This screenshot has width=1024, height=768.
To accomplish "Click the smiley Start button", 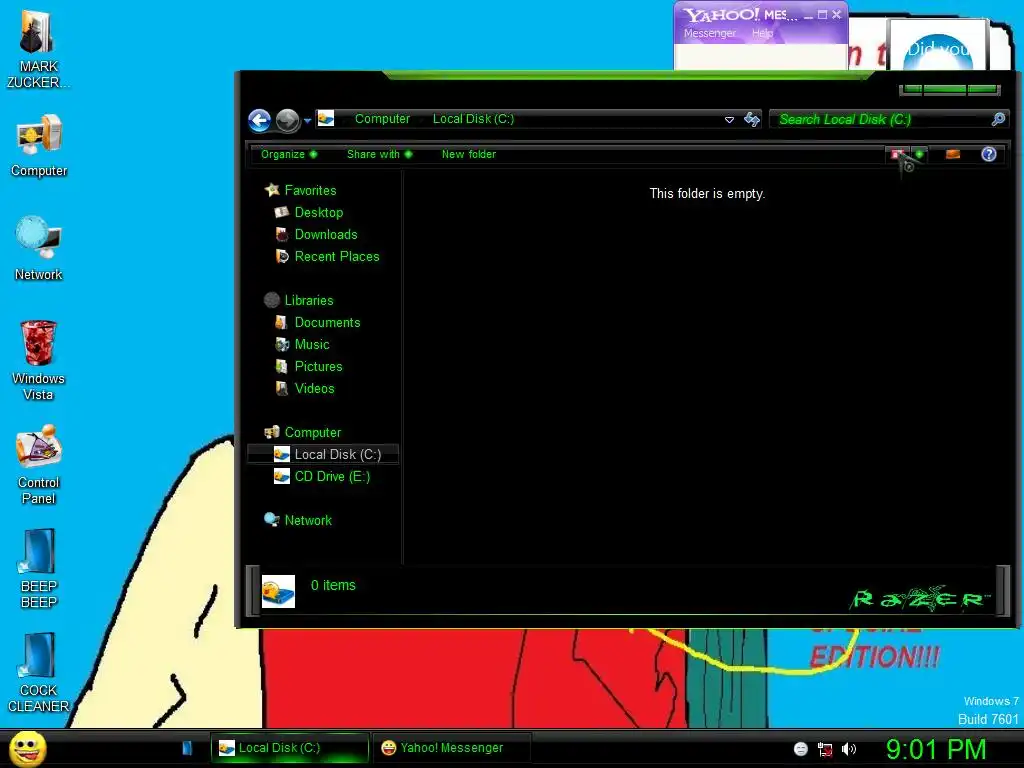I will pos(27,748).
